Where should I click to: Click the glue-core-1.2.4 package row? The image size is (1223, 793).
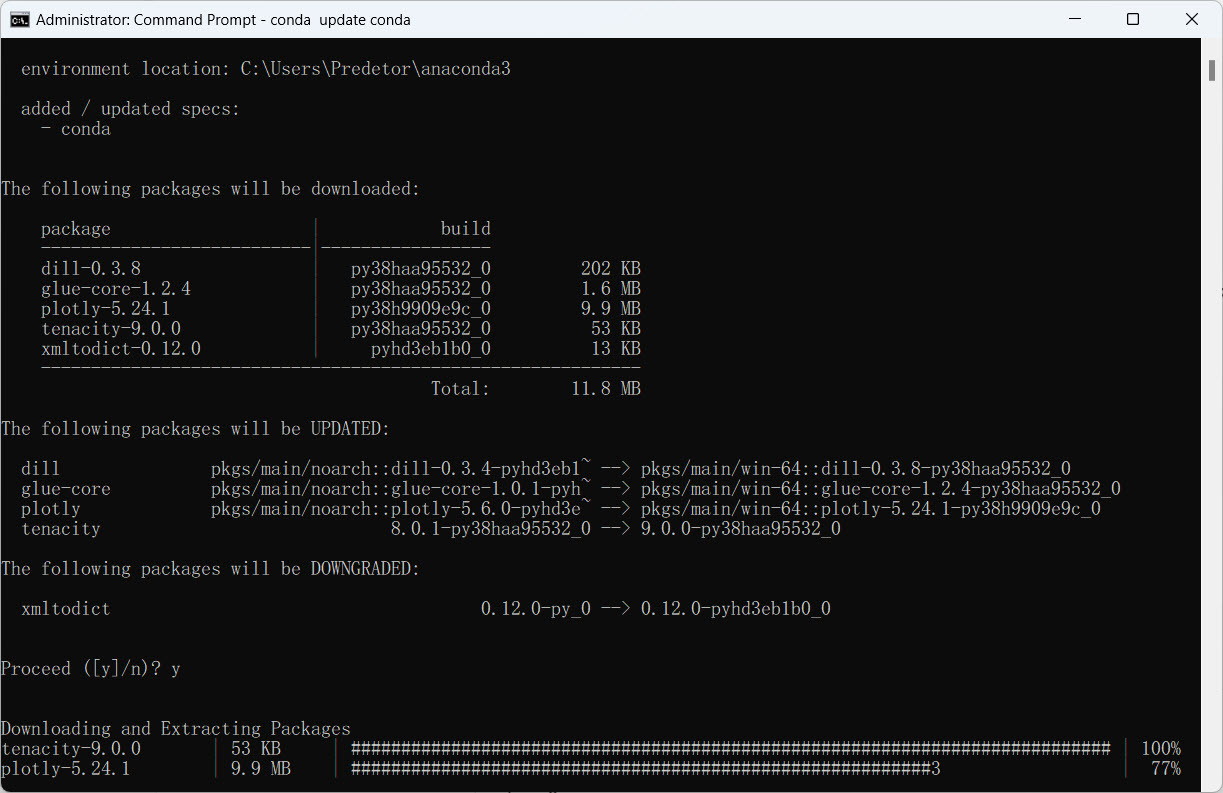click(x=341, y=289)
